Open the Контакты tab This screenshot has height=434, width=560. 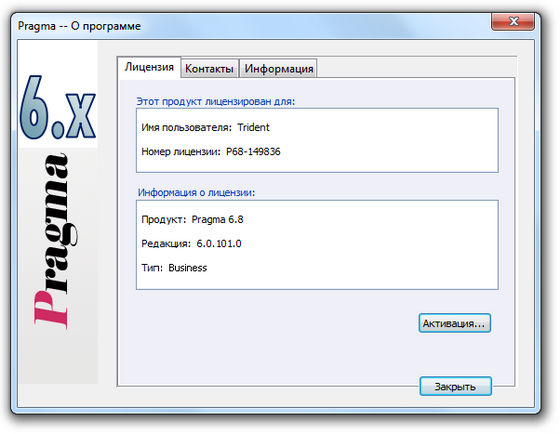[x=209, y=69]
